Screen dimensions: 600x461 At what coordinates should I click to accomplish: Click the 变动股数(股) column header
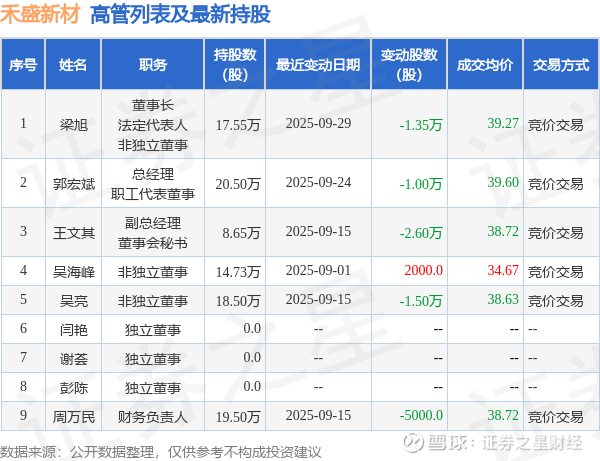point(409,64)
